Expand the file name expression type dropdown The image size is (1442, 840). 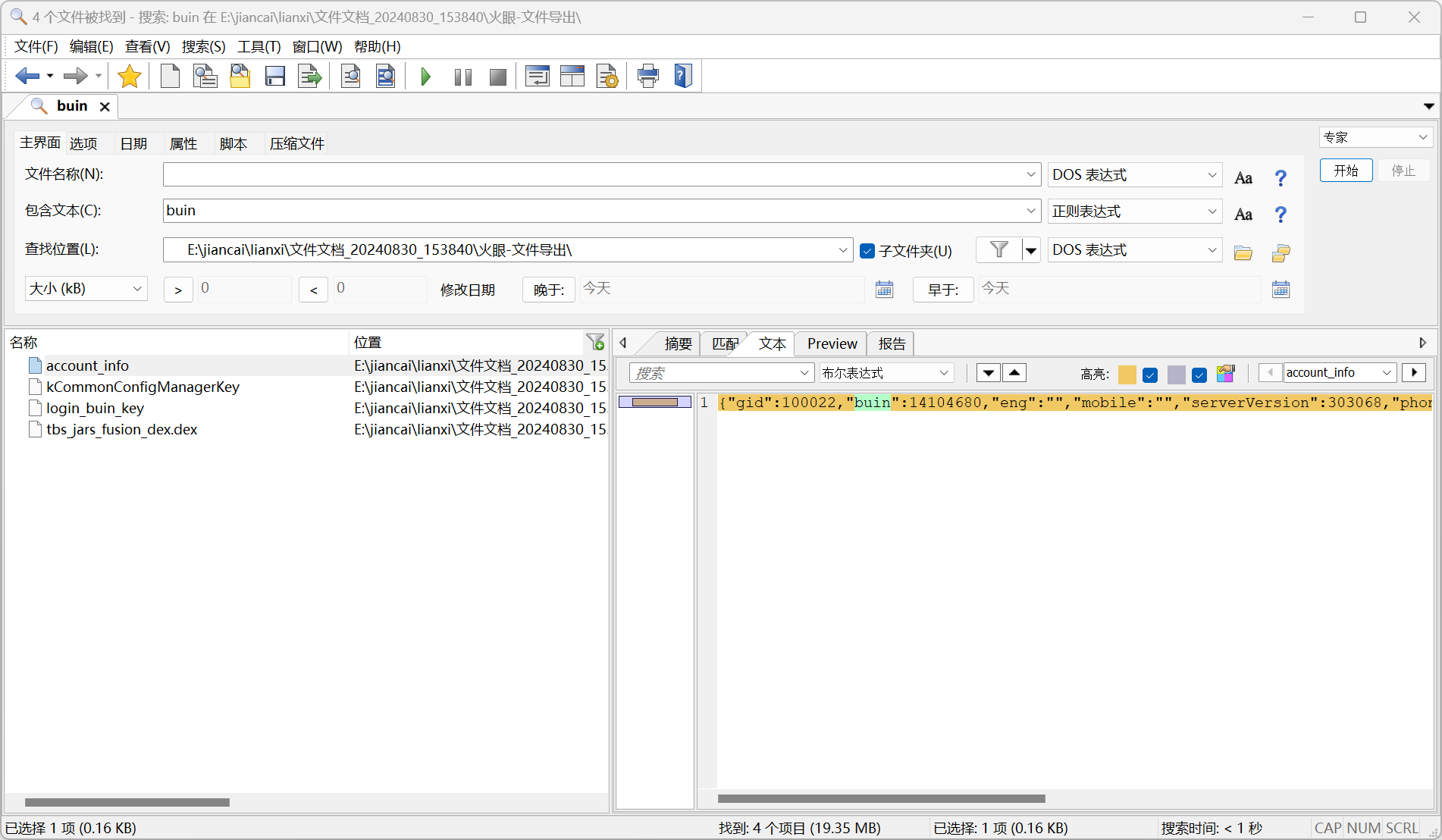click(x=1212, y=175)
